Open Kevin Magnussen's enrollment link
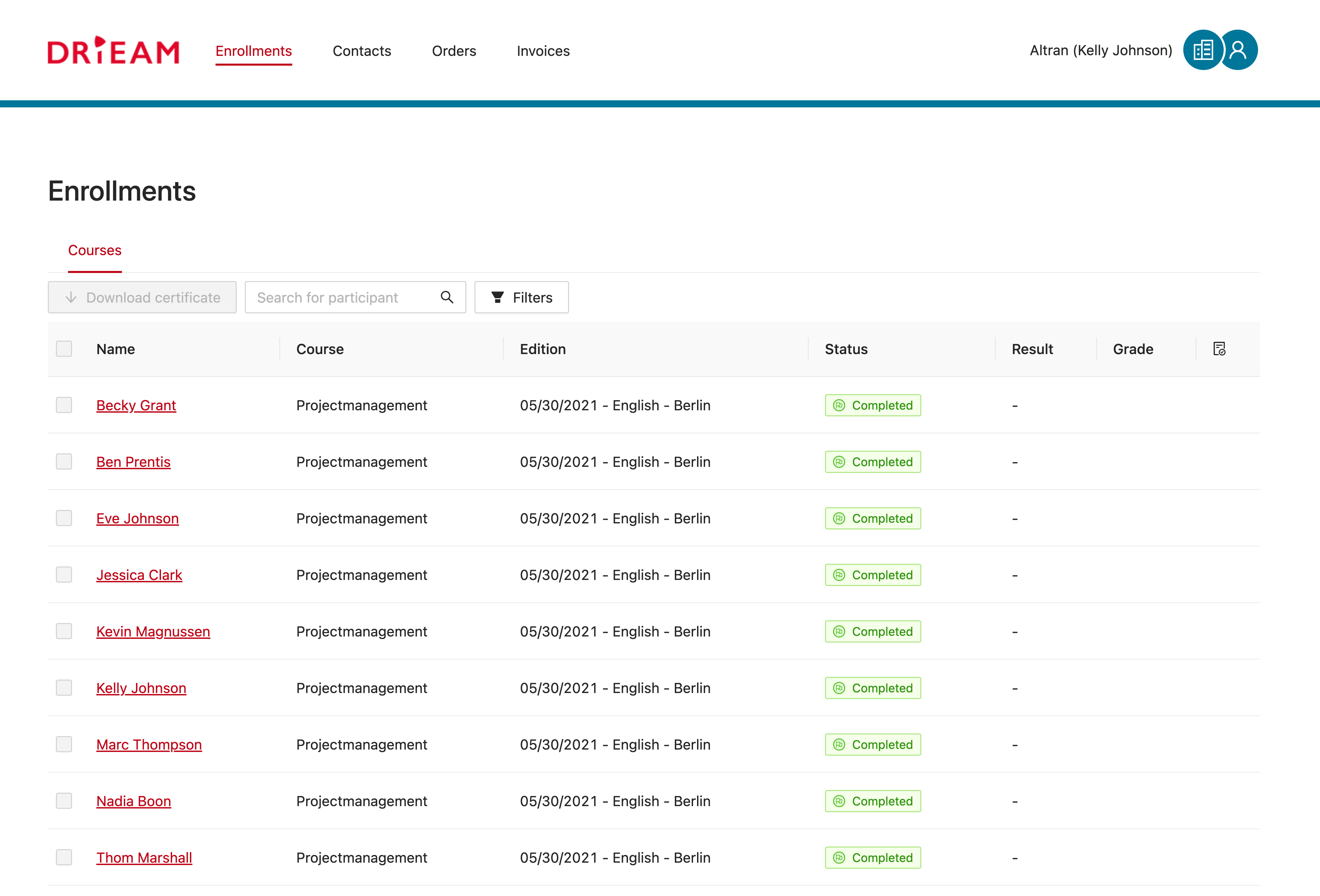The height and width of the screenshot is (896, 1320). tap(153, 631)
